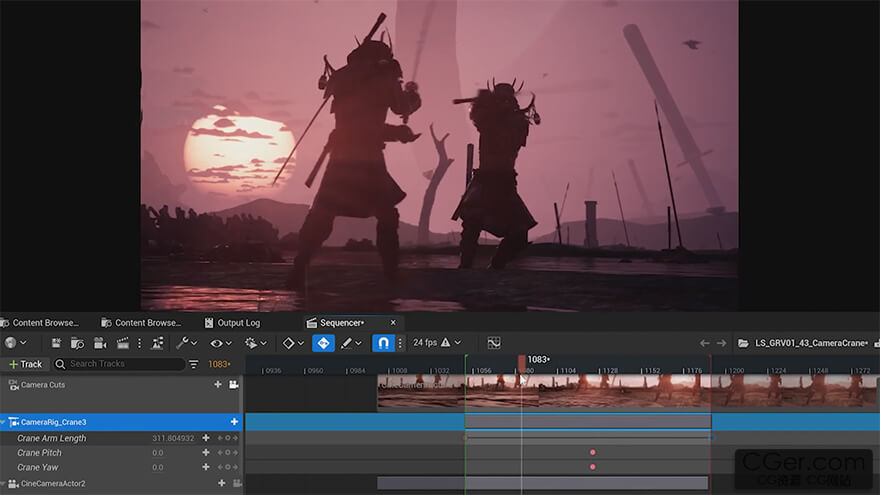Click the Search Tracks field

(x=120, y=364)
